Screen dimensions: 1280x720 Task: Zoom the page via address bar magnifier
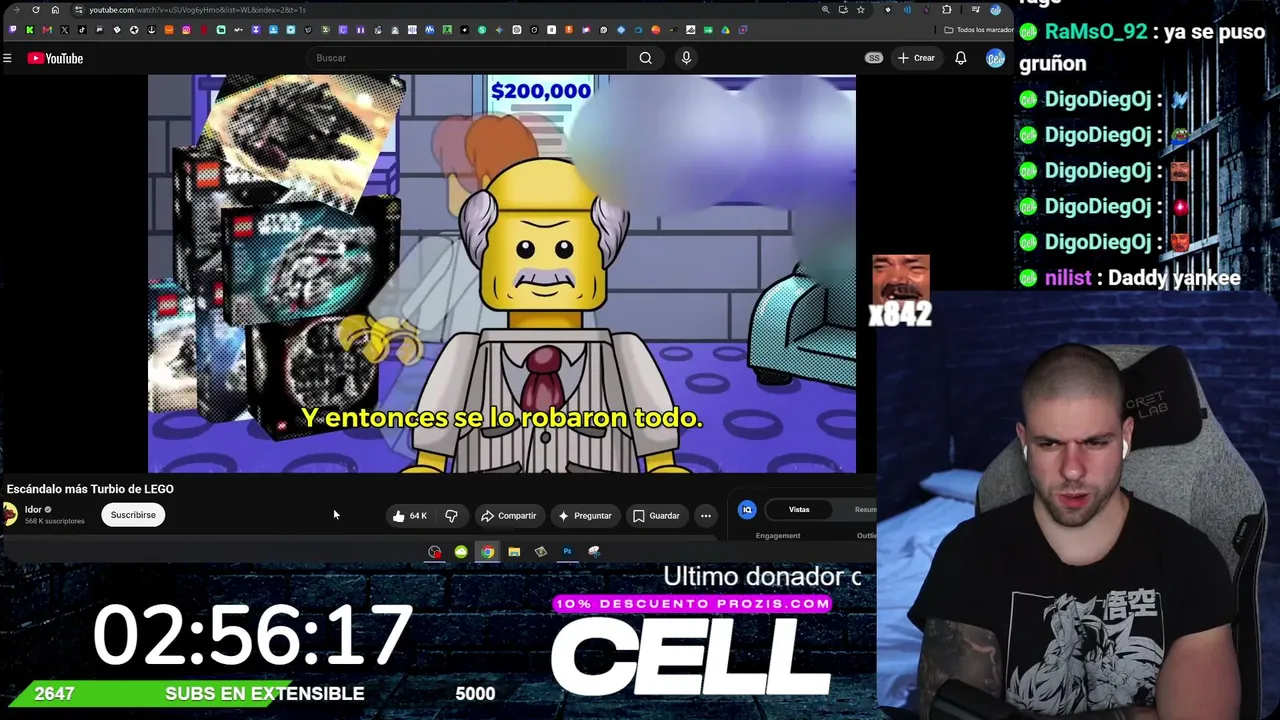(x=825, y=10)
